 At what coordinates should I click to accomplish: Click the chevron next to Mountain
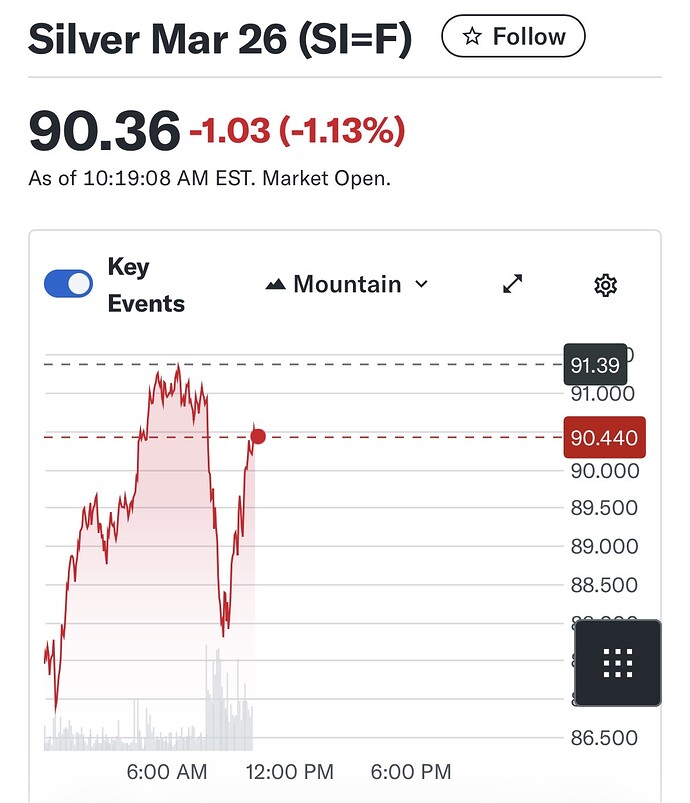coord(421,285)
